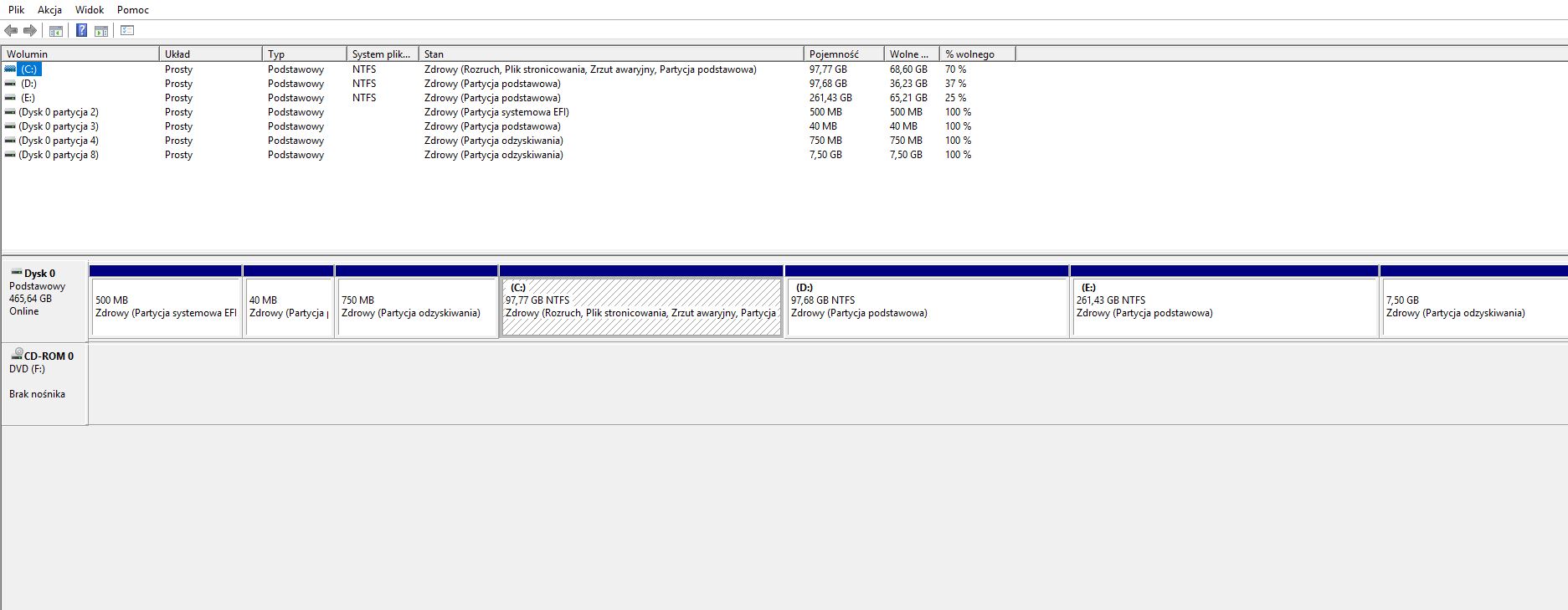Viewport: 1568px width, 610px height.
Task: Click the 36,23 GB free space cell
Action: [x=908, y=84]
